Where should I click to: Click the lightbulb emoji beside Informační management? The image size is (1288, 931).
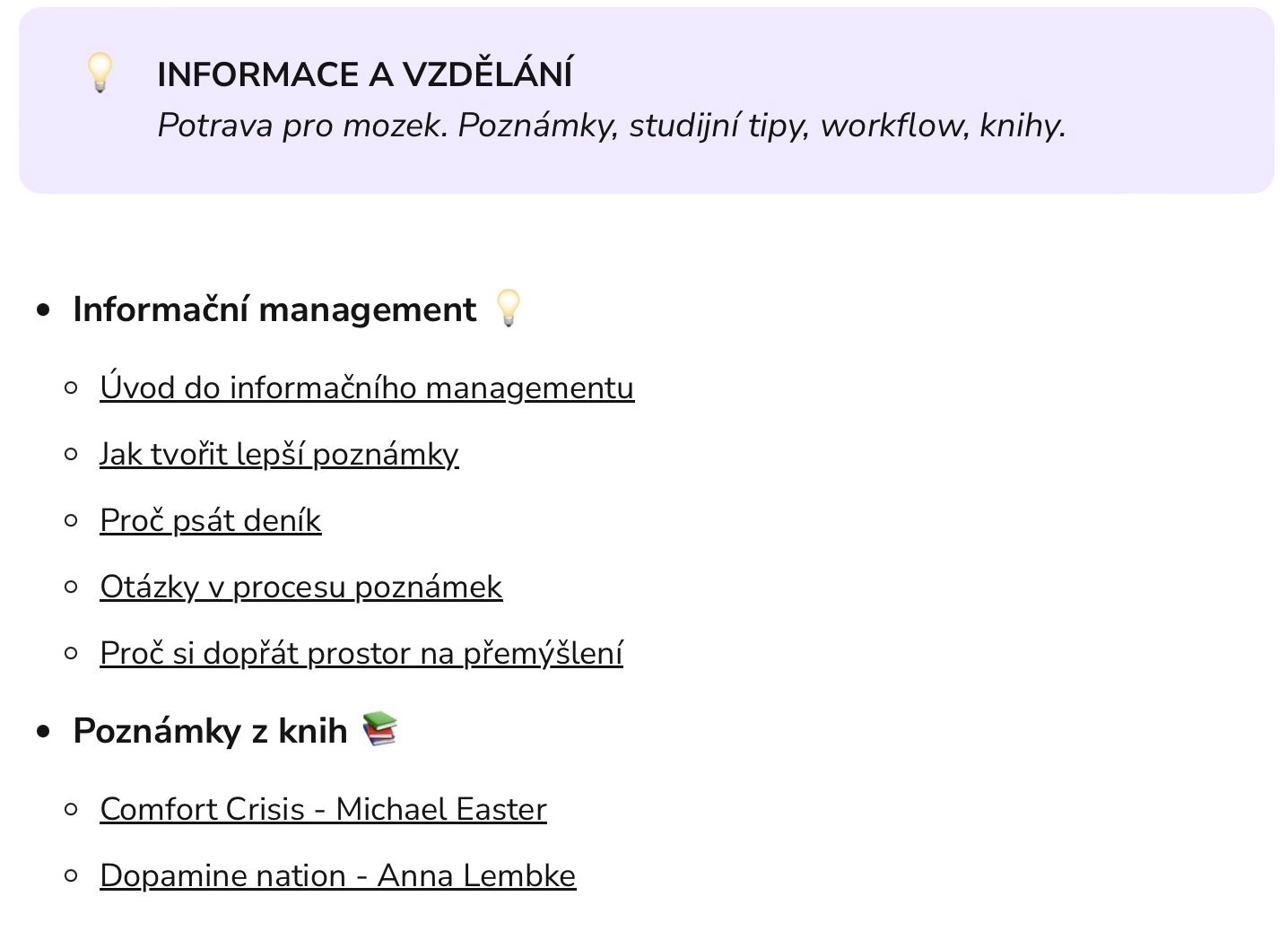[x=509, y=308]
